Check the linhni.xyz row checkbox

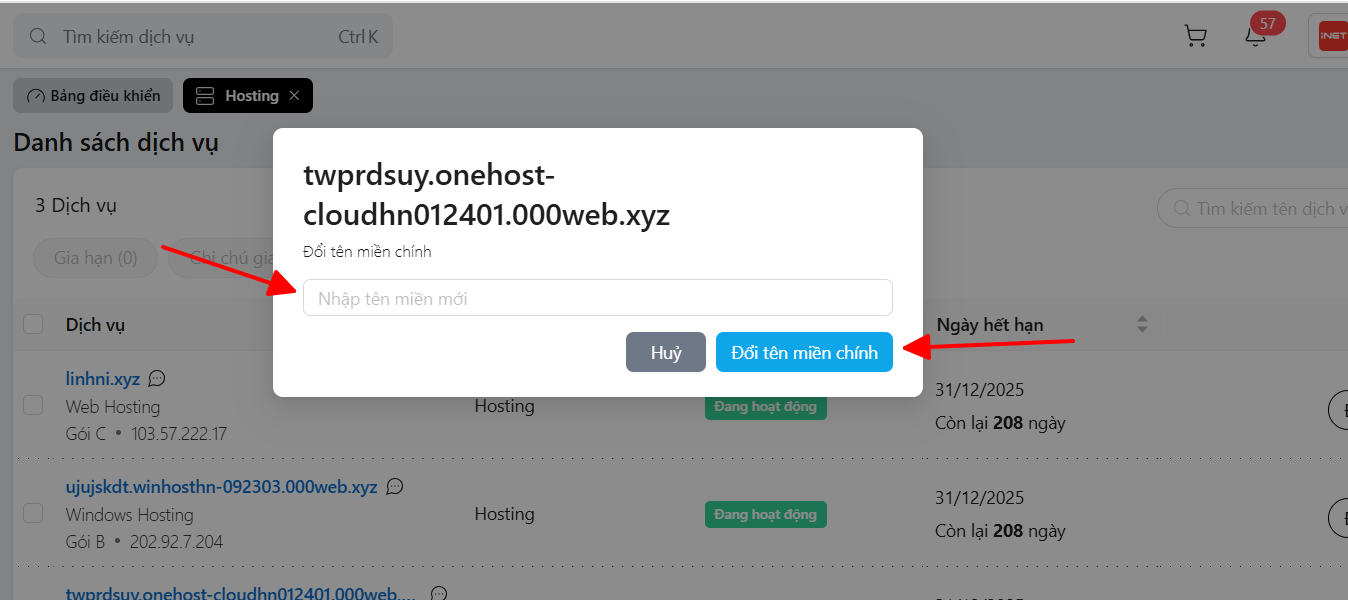click(33, 405)
